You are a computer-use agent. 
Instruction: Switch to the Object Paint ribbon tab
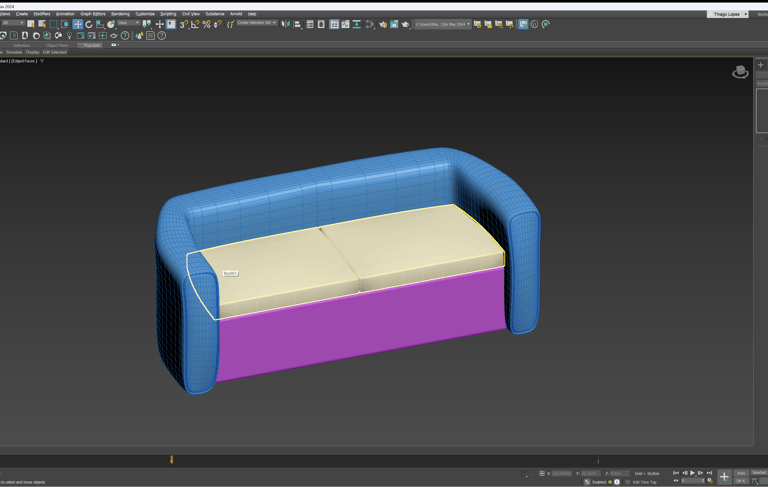[57, 45]
